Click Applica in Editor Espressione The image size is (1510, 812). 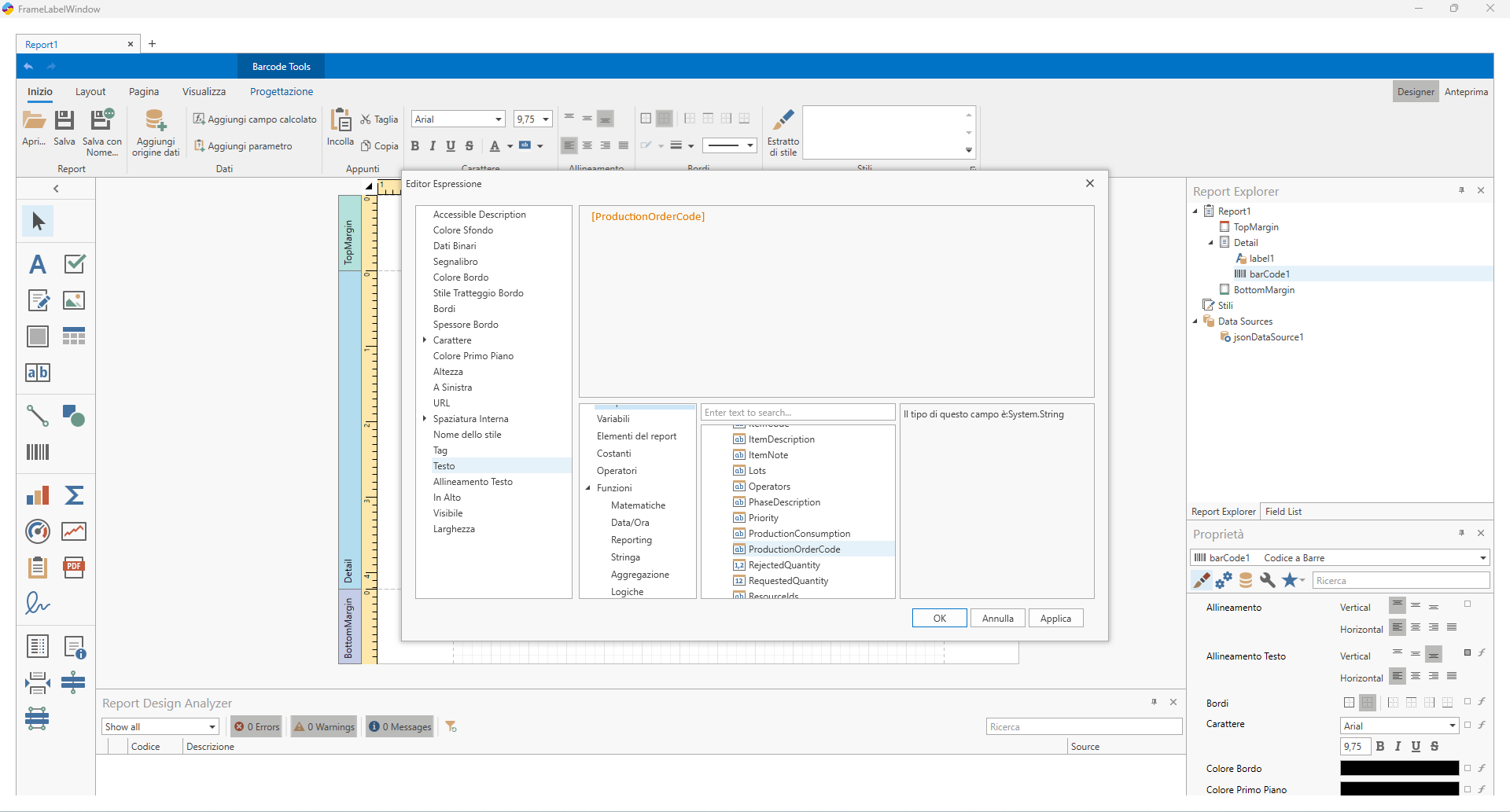1055,618
